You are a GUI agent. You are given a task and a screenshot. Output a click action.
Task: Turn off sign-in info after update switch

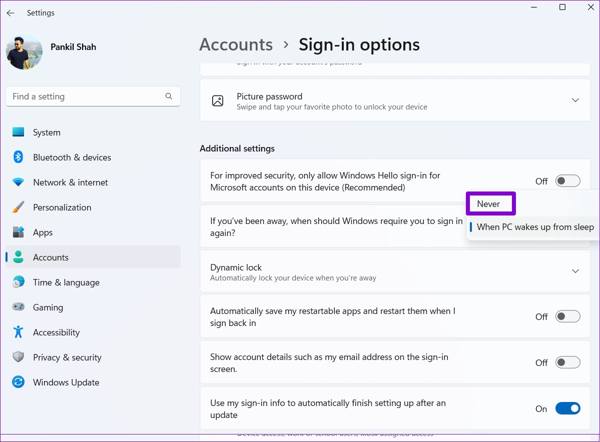(568, 408)
